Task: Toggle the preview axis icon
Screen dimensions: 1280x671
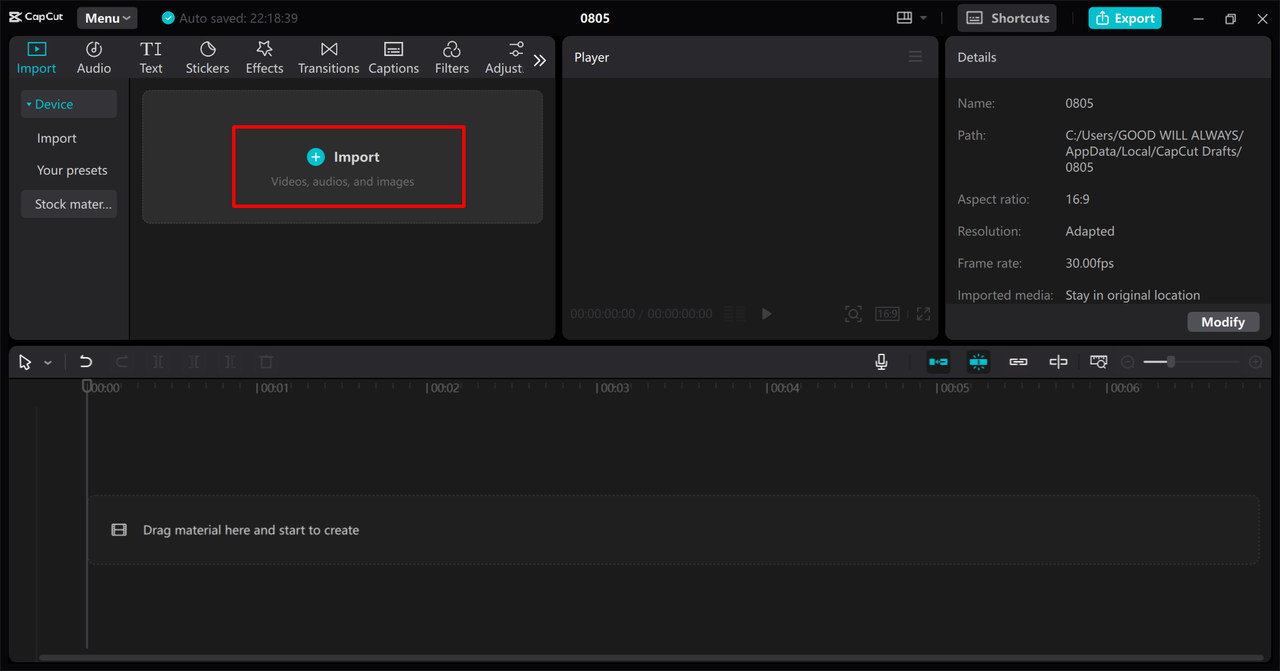Action: click(x=1058, y=362)
